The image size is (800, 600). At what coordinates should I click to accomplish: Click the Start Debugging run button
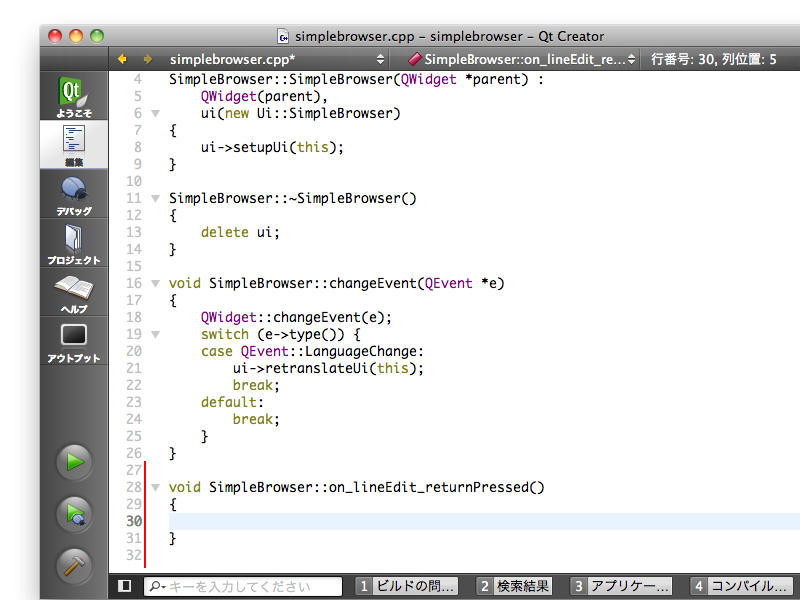tap(74, 514)
